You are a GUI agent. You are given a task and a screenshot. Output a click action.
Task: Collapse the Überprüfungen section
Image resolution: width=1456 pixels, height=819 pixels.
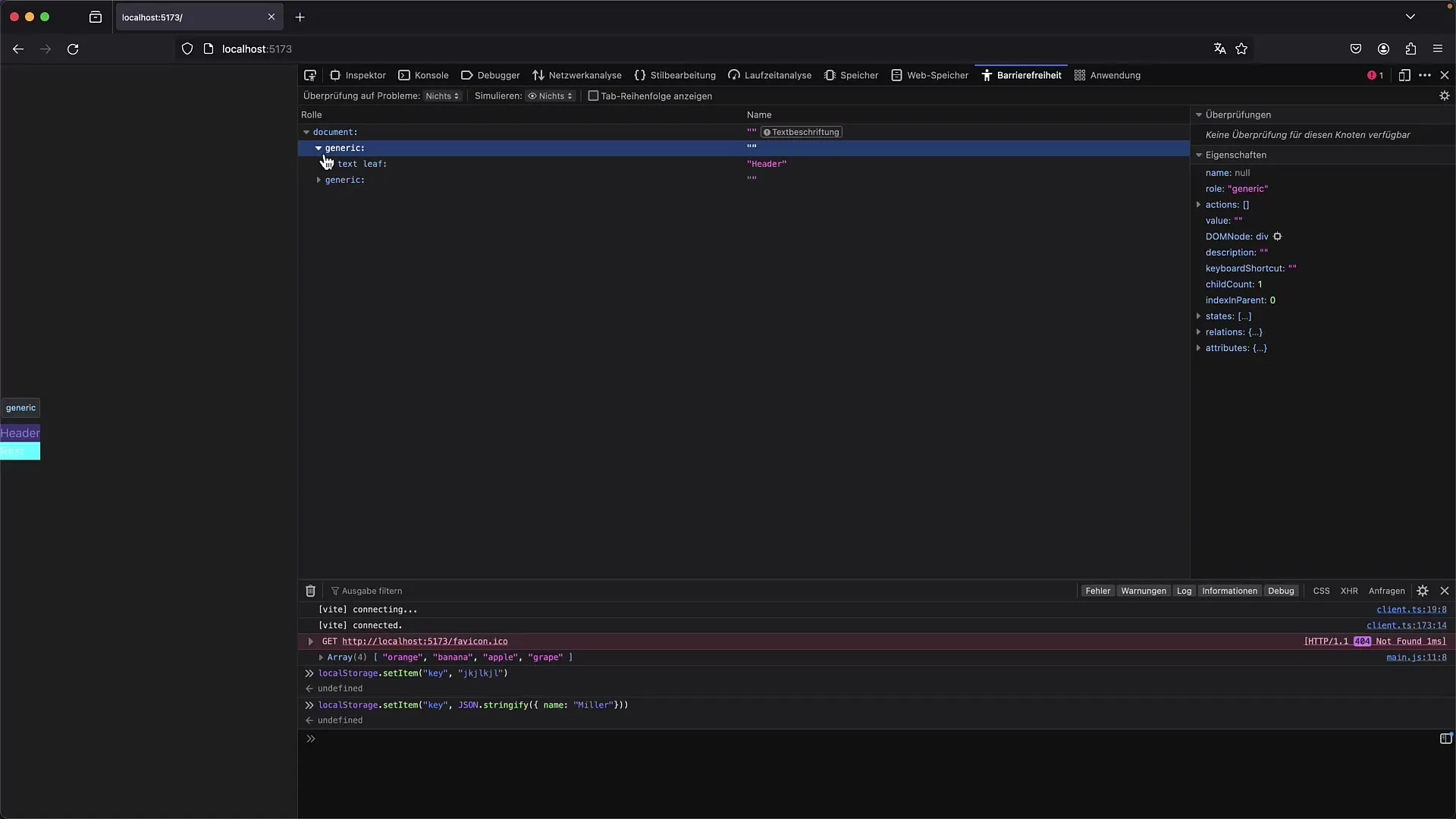pos(1199,115)
